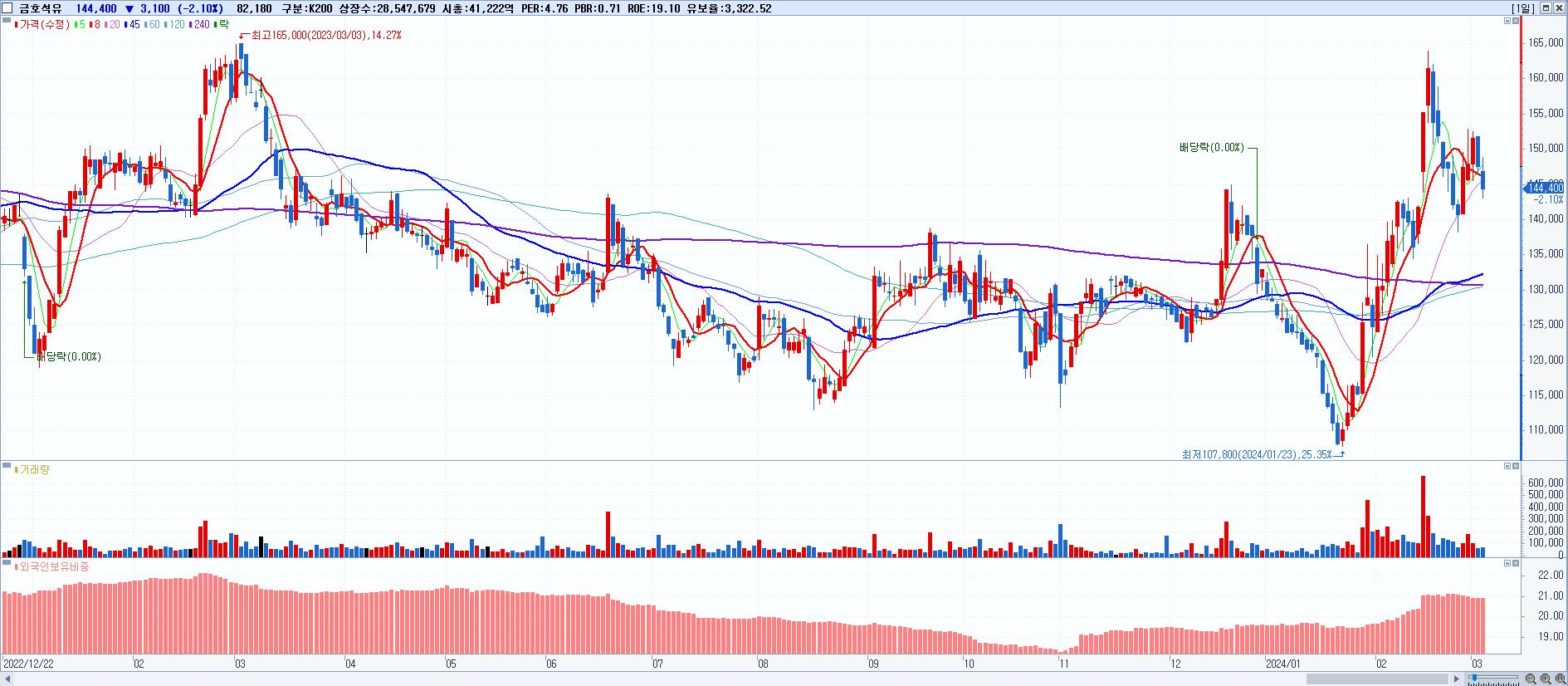1568x686 pixels.
Task: Click the 시총:41,222억 market cap text
Action: [479, 8]
